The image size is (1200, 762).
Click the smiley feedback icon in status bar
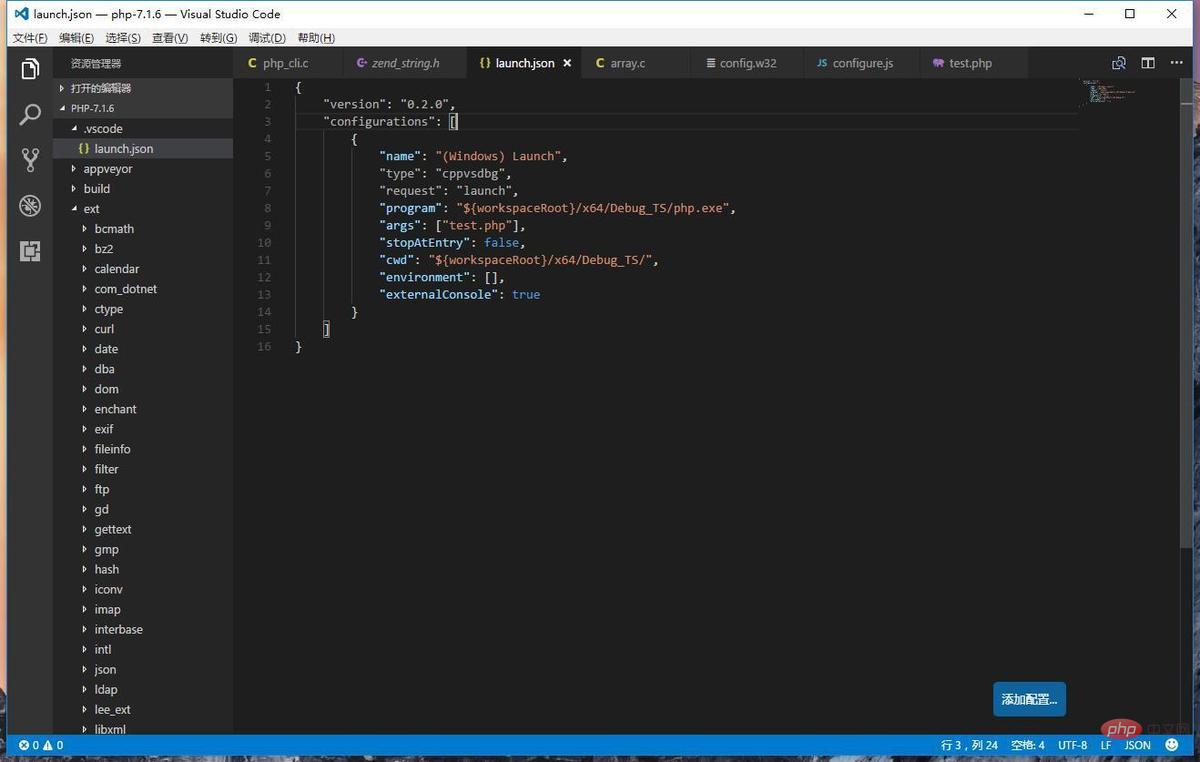tap(1171, 745)
